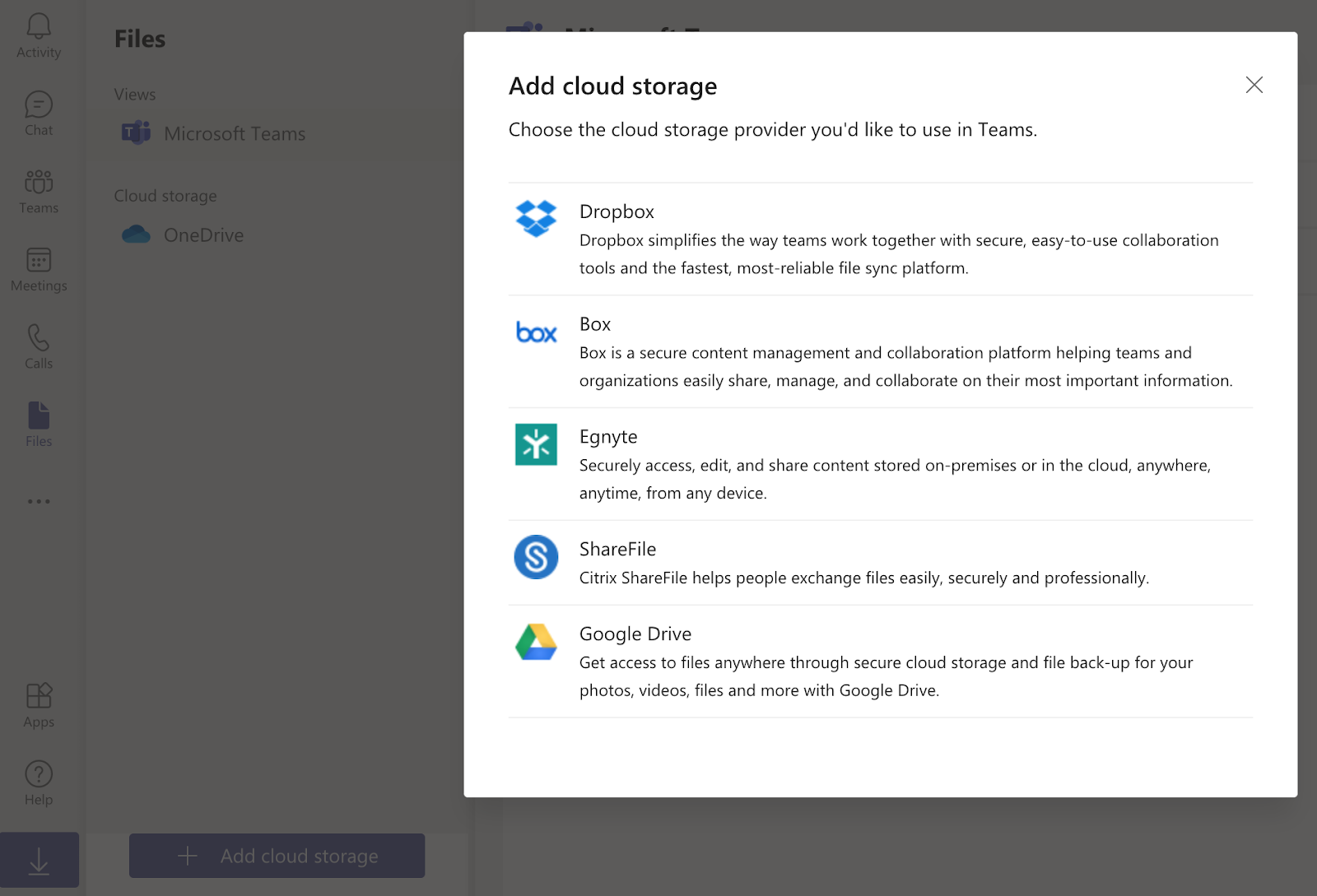Select Microsoft Teams under Views
Screen dimensions: 1317x896
click(235, 133)
